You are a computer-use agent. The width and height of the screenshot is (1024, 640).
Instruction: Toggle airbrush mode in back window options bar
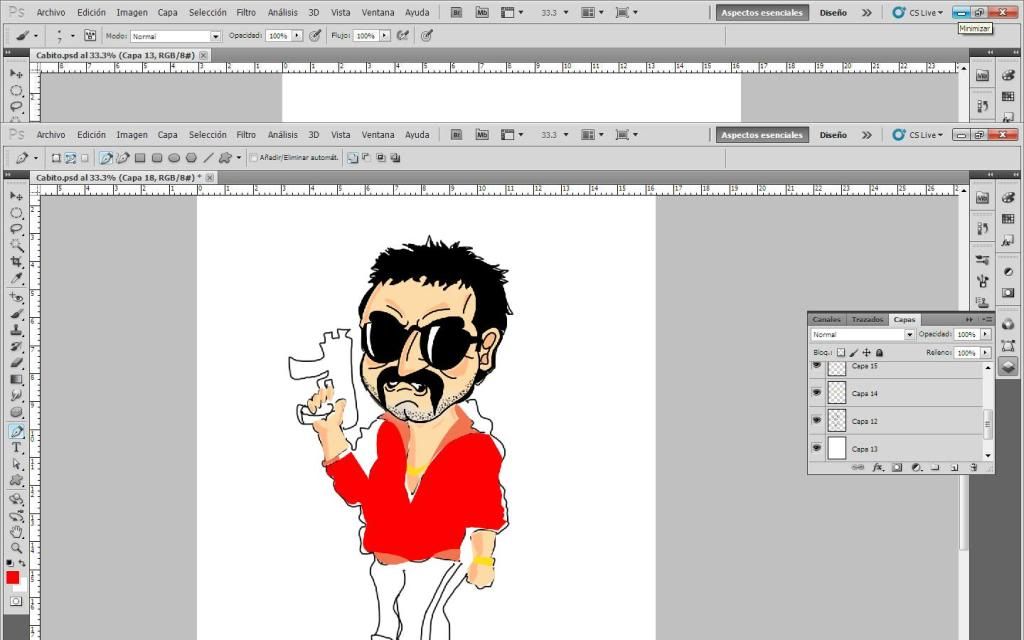403,35
